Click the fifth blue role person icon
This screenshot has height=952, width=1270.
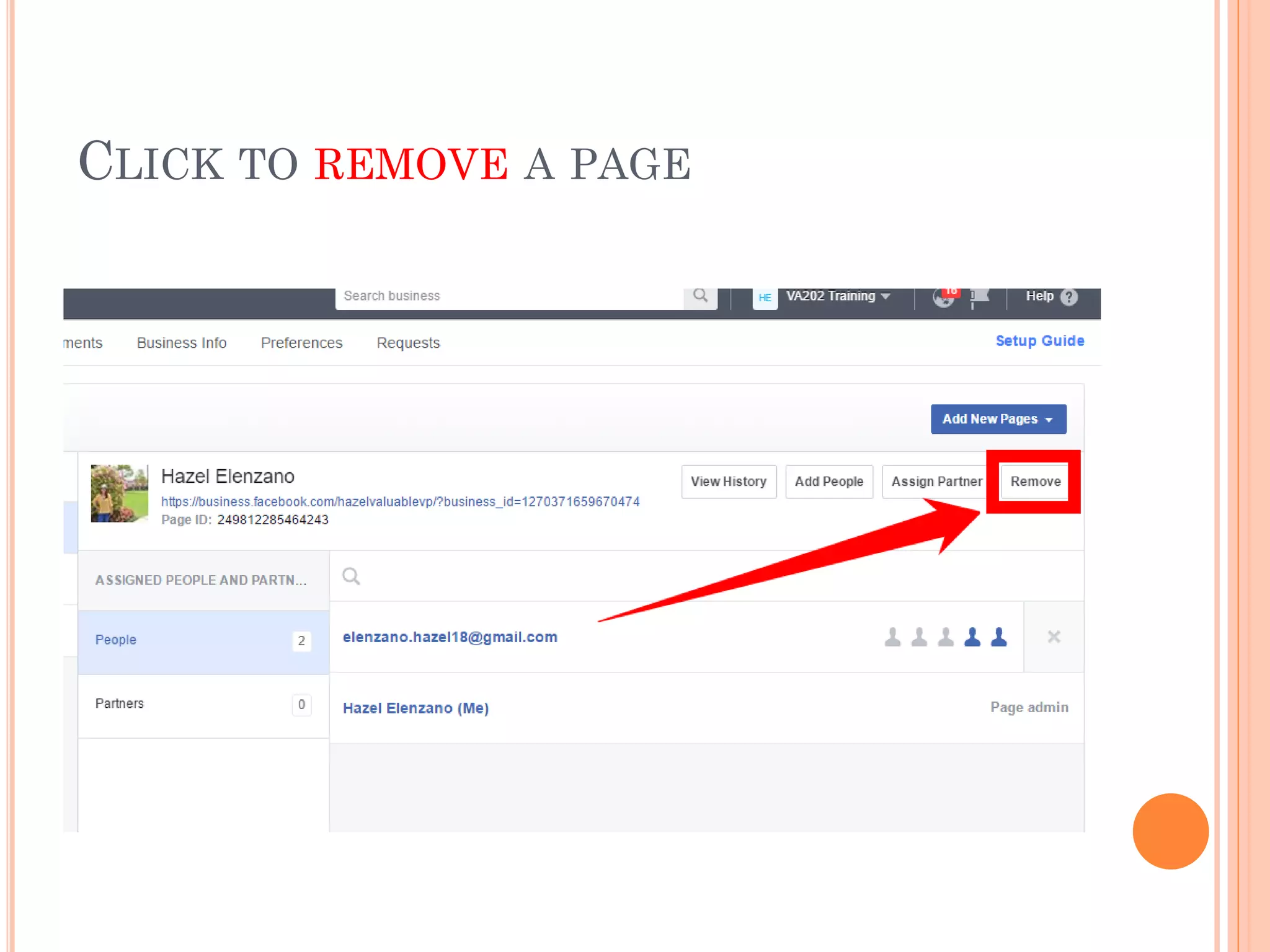(x=999, y=637)
